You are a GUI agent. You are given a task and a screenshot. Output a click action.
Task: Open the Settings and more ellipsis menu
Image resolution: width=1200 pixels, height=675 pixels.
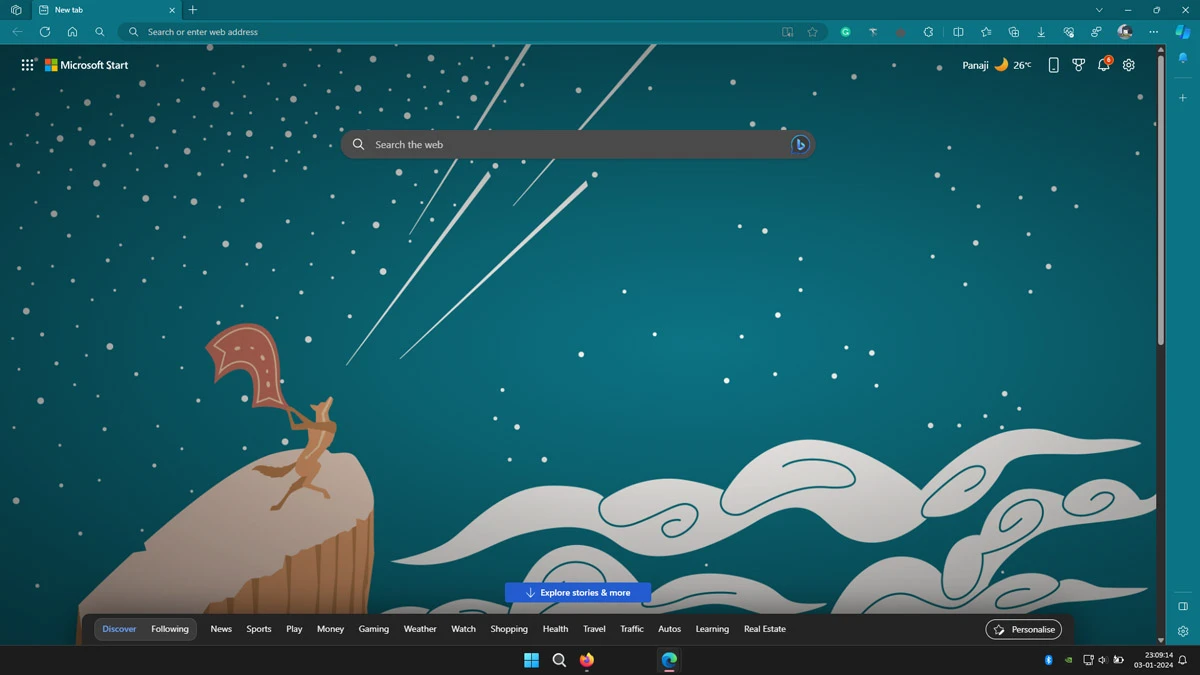pos(1153,31)
